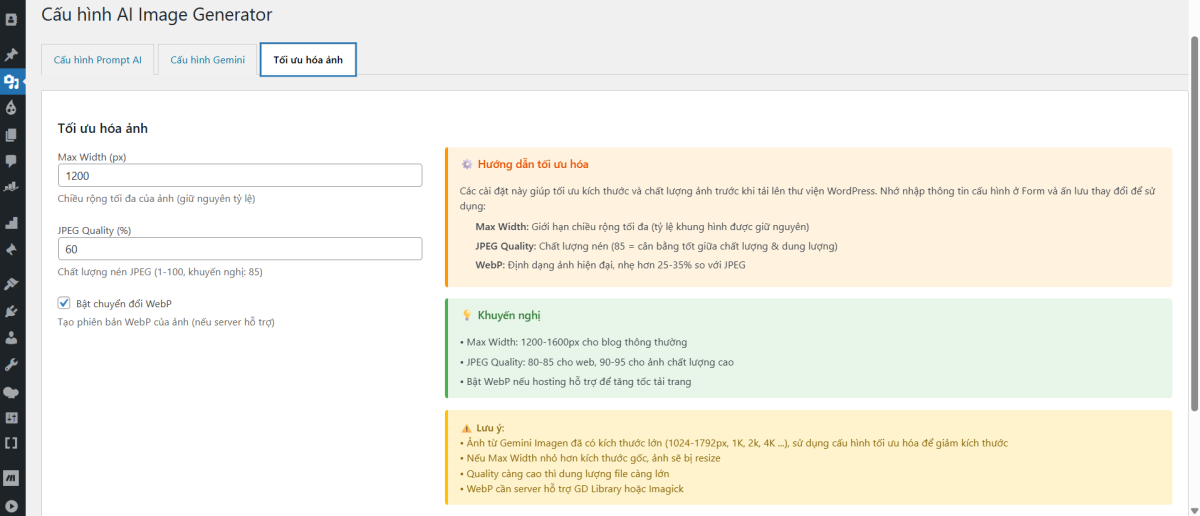Click the page vertical scrollbar
1200x516 pixels.
click(1193, 220)
